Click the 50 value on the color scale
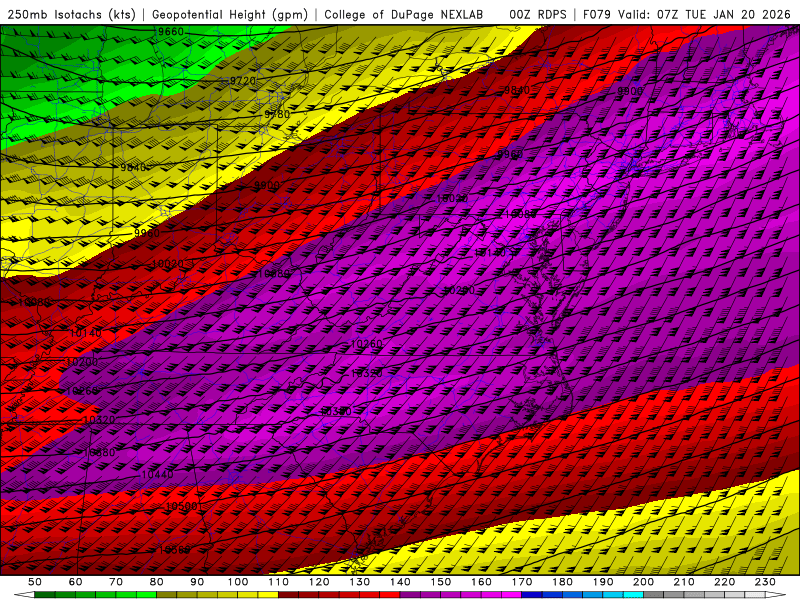Viewport: 800px width, 600px height. click(35, 582)
